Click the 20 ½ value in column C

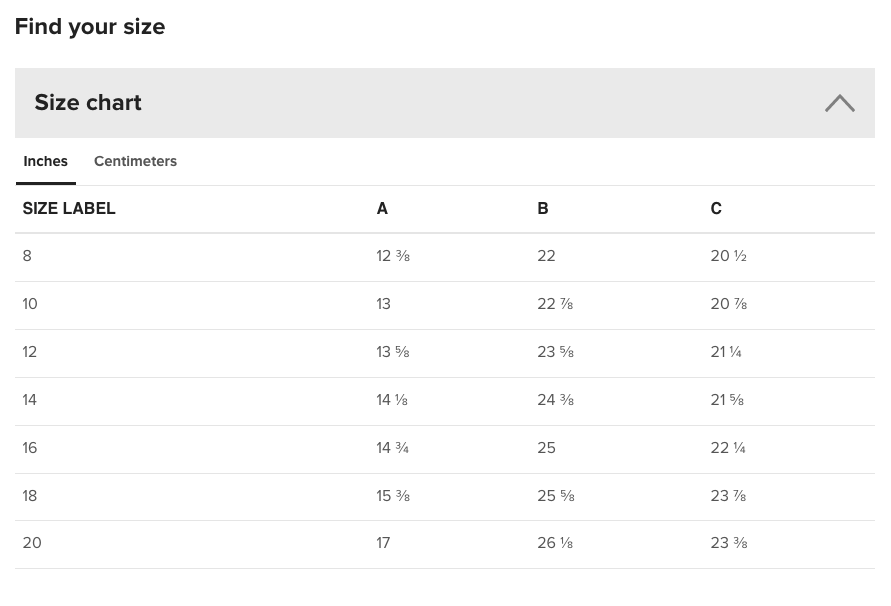728,256
